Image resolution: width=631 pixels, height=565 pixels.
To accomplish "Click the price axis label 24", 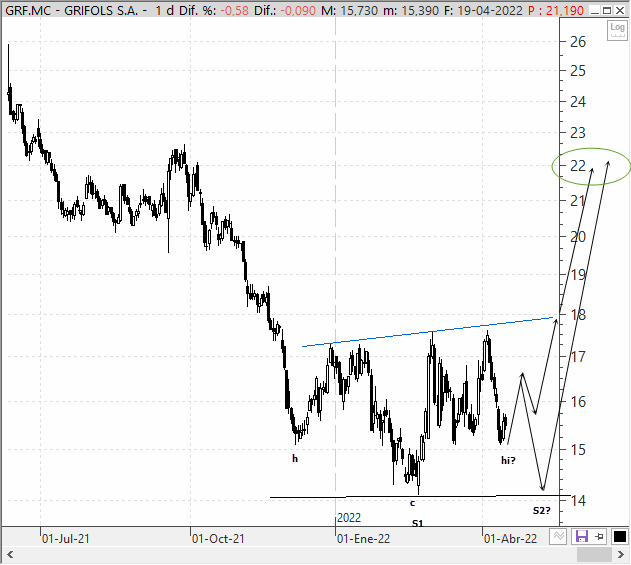I will tap(578, 101).
